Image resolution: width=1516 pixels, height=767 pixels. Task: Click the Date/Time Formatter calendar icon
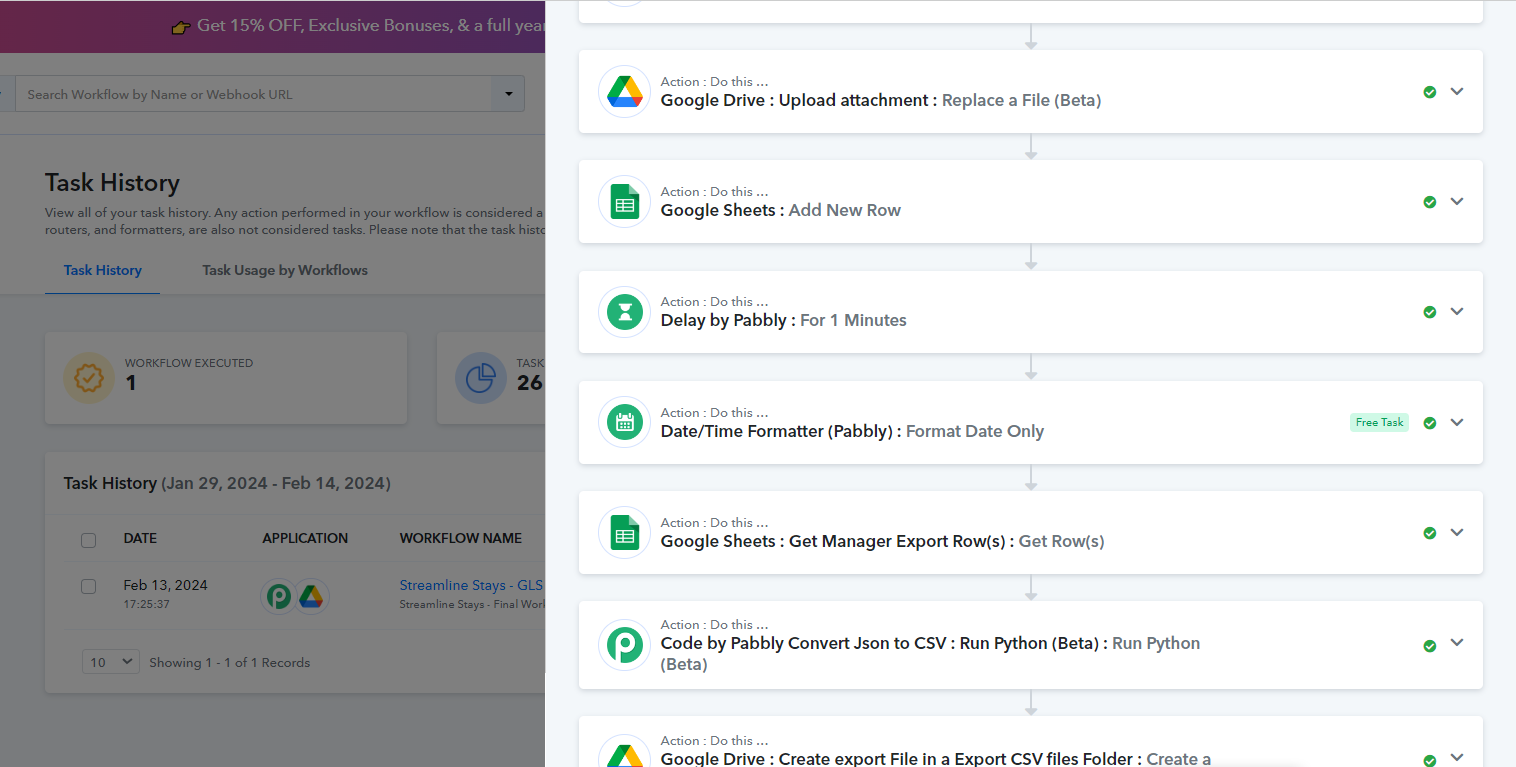tap(625, 422)
